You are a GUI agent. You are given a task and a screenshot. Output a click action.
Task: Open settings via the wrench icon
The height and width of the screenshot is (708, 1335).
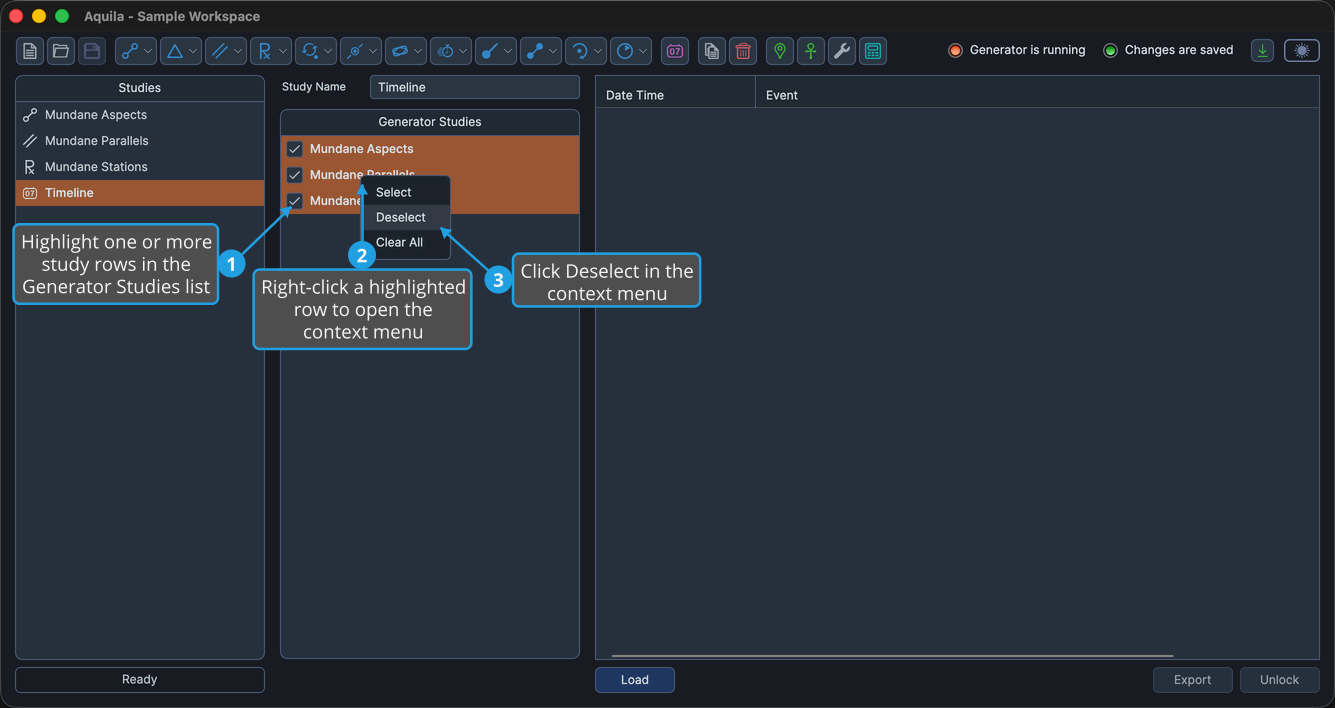click(x=842, y=51)
